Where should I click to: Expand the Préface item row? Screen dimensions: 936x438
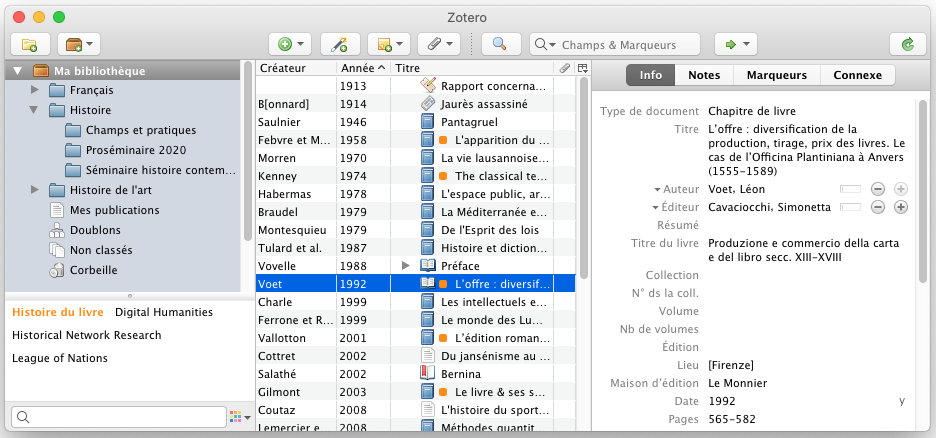pyautogui.click(x=407, y=266)
